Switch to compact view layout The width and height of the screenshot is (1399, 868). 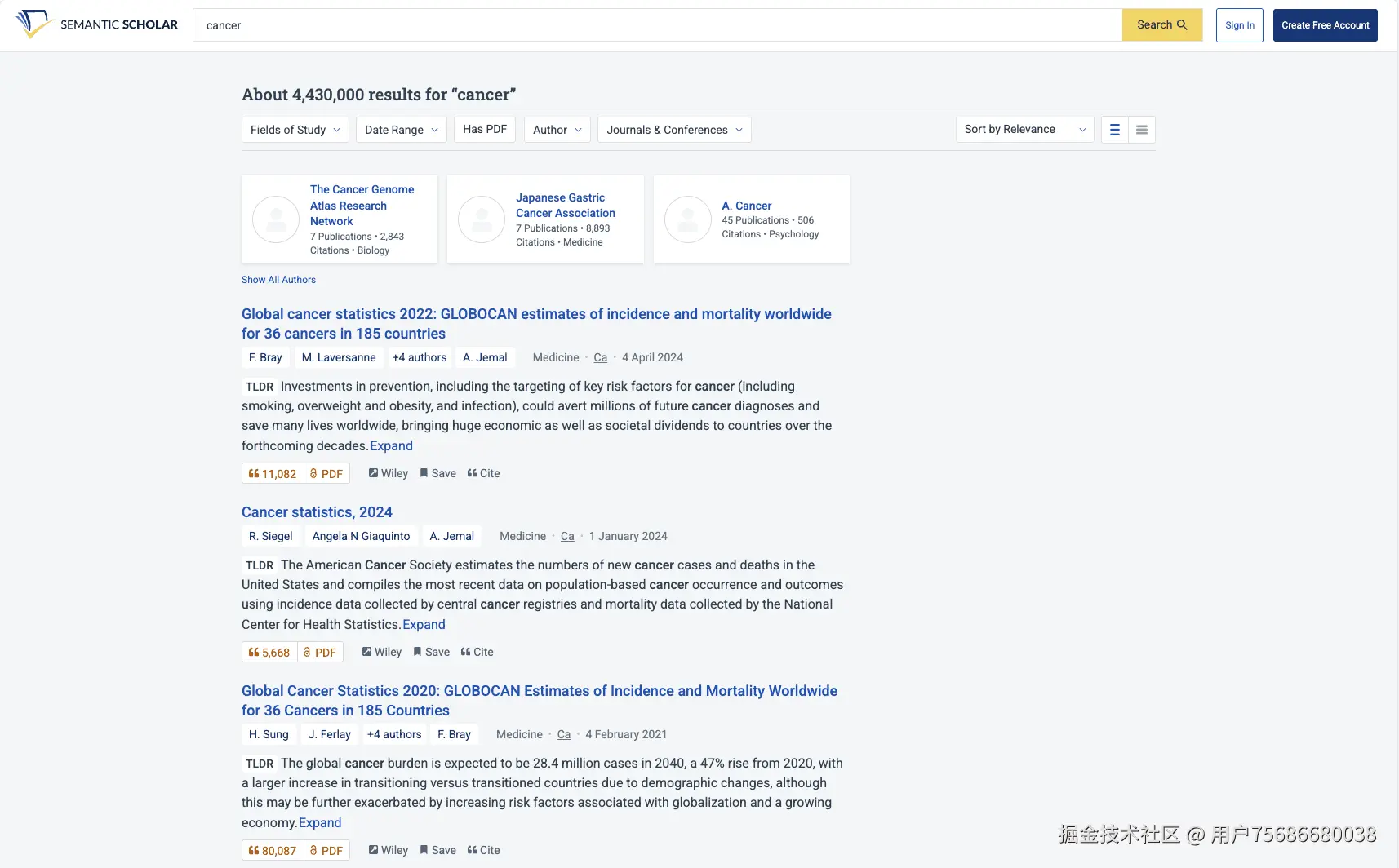(x=1141, y=129)
